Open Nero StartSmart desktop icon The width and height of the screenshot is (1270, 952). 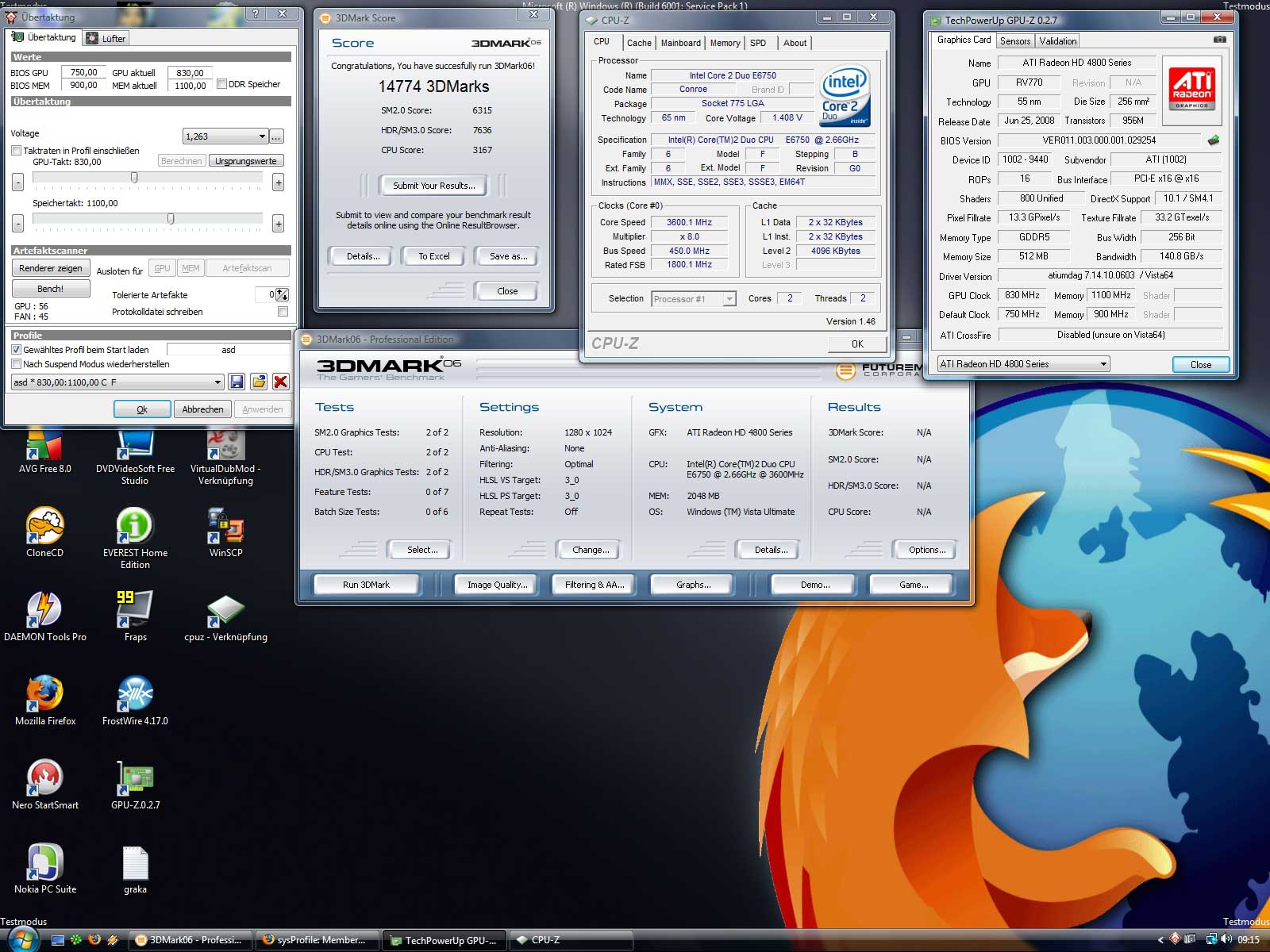[44, 784]
